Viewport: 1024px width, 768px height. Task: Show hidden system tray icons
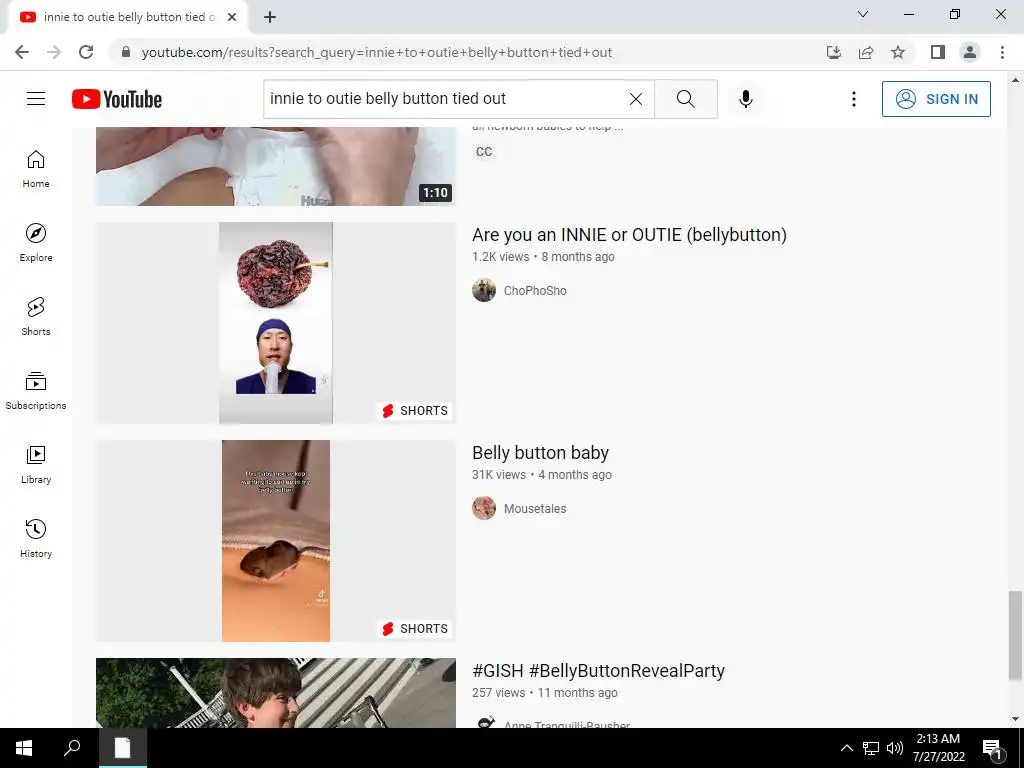coord(846,748)
